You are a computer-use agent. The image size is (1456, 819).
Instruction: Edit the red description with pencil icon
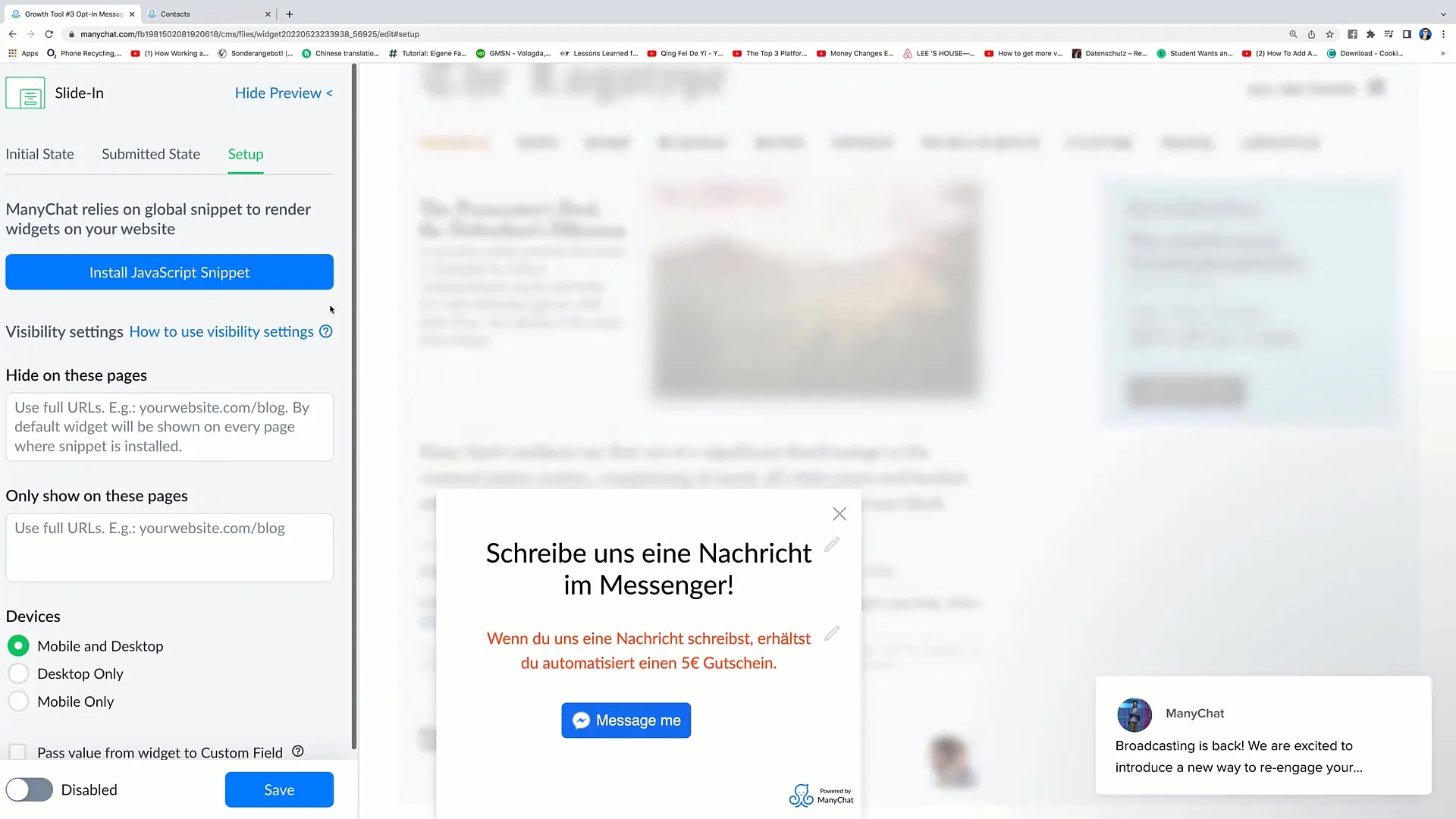(x=832, y=633)
